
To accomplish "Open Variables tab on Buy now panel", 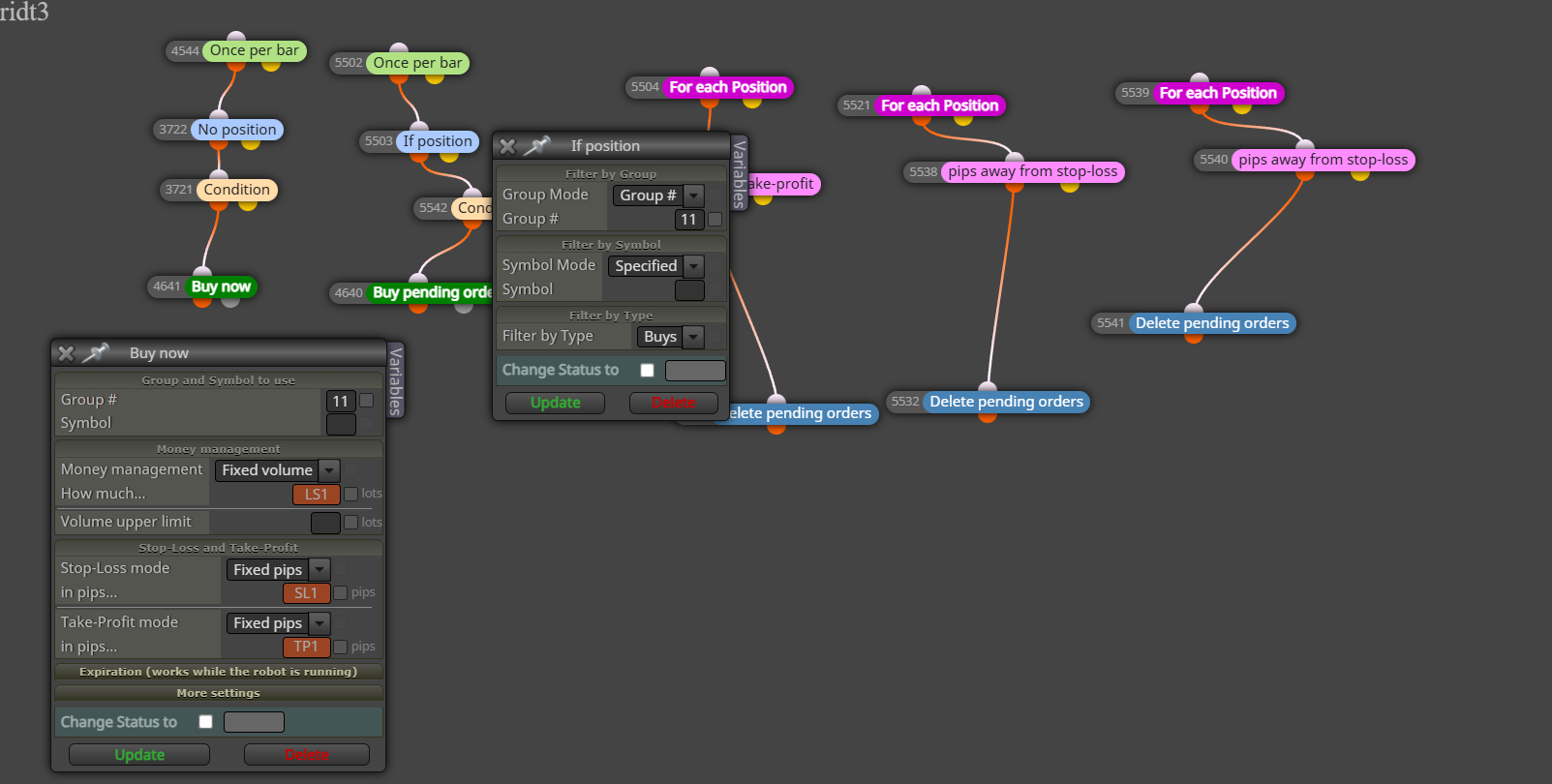I will click(395, 380).
